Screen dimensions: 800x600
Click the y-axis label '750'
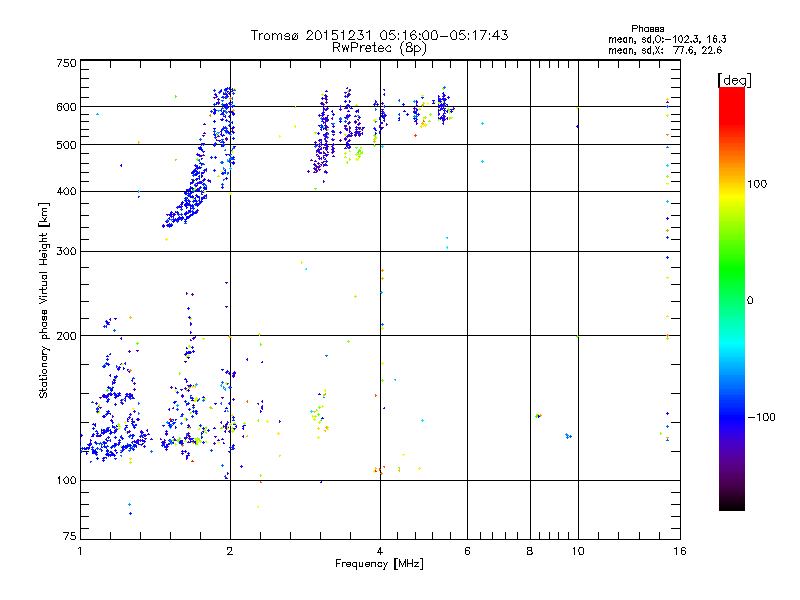click(66, 63)
